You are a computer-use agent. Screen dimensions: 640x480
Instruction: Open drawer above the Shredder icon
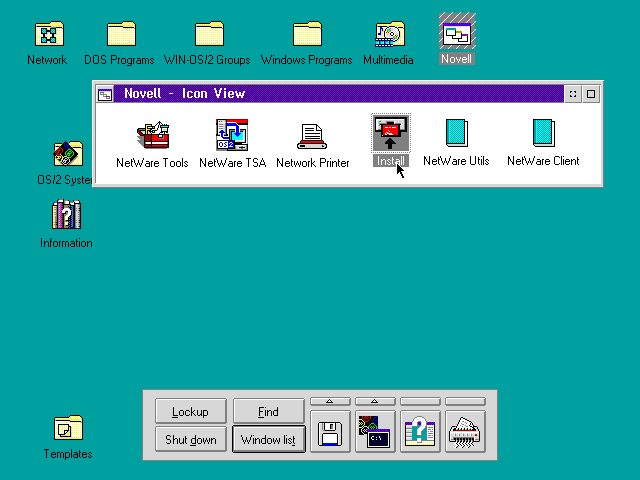pos(465,402)
